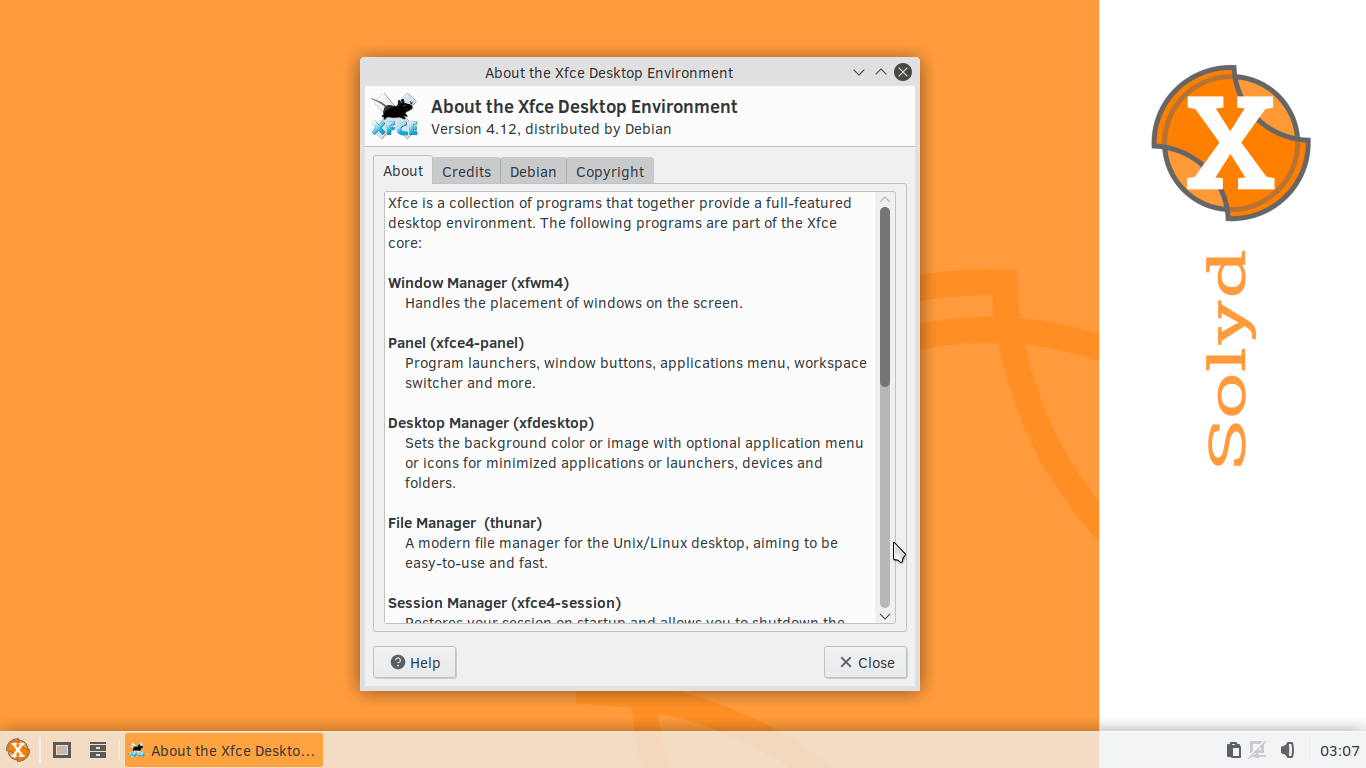Click the "Desktop Manager (xfdesktop)" heading
Screen dimensions: 1366x768
491,423
